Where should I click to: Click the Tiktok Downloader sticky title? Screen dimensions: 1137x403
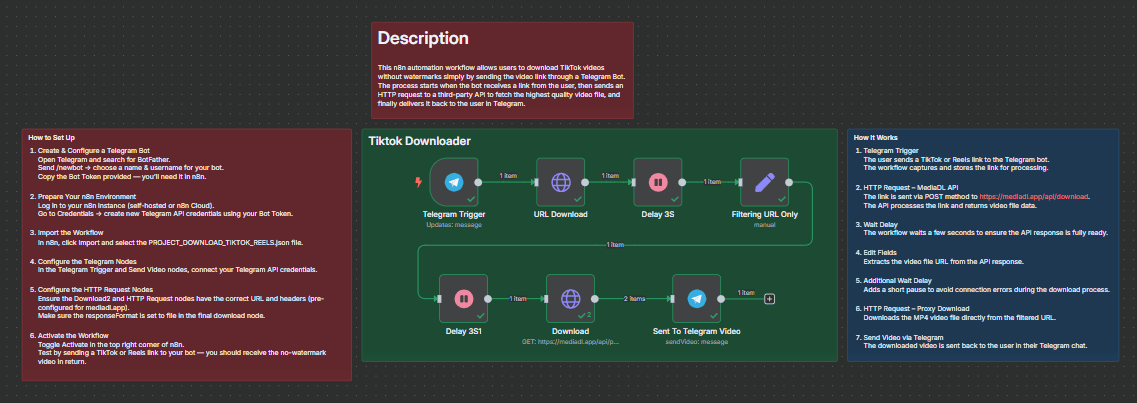point(420,141)
